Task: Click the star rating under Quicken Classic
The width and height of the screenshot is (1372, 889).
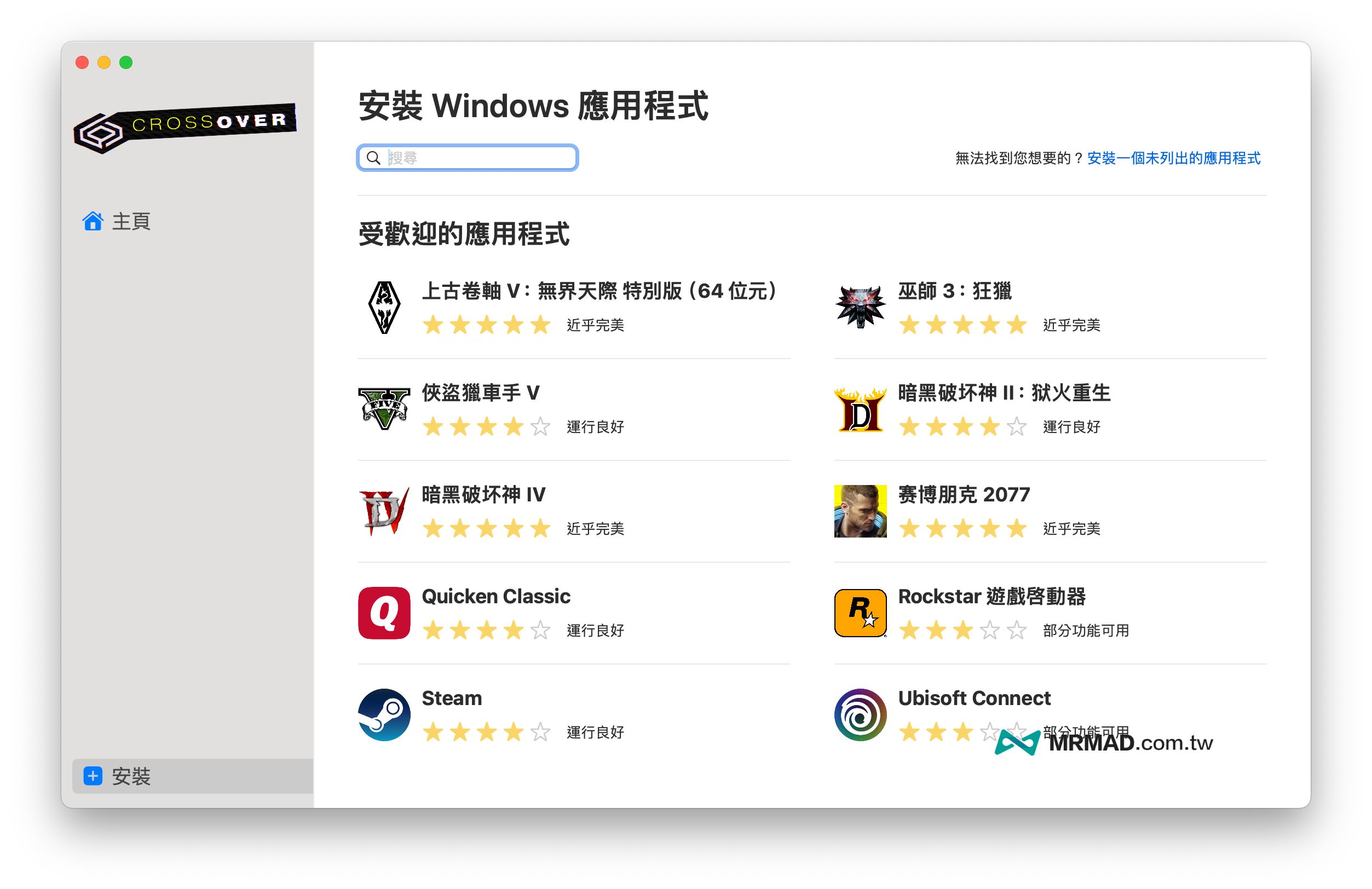Action: coord(487,631)
